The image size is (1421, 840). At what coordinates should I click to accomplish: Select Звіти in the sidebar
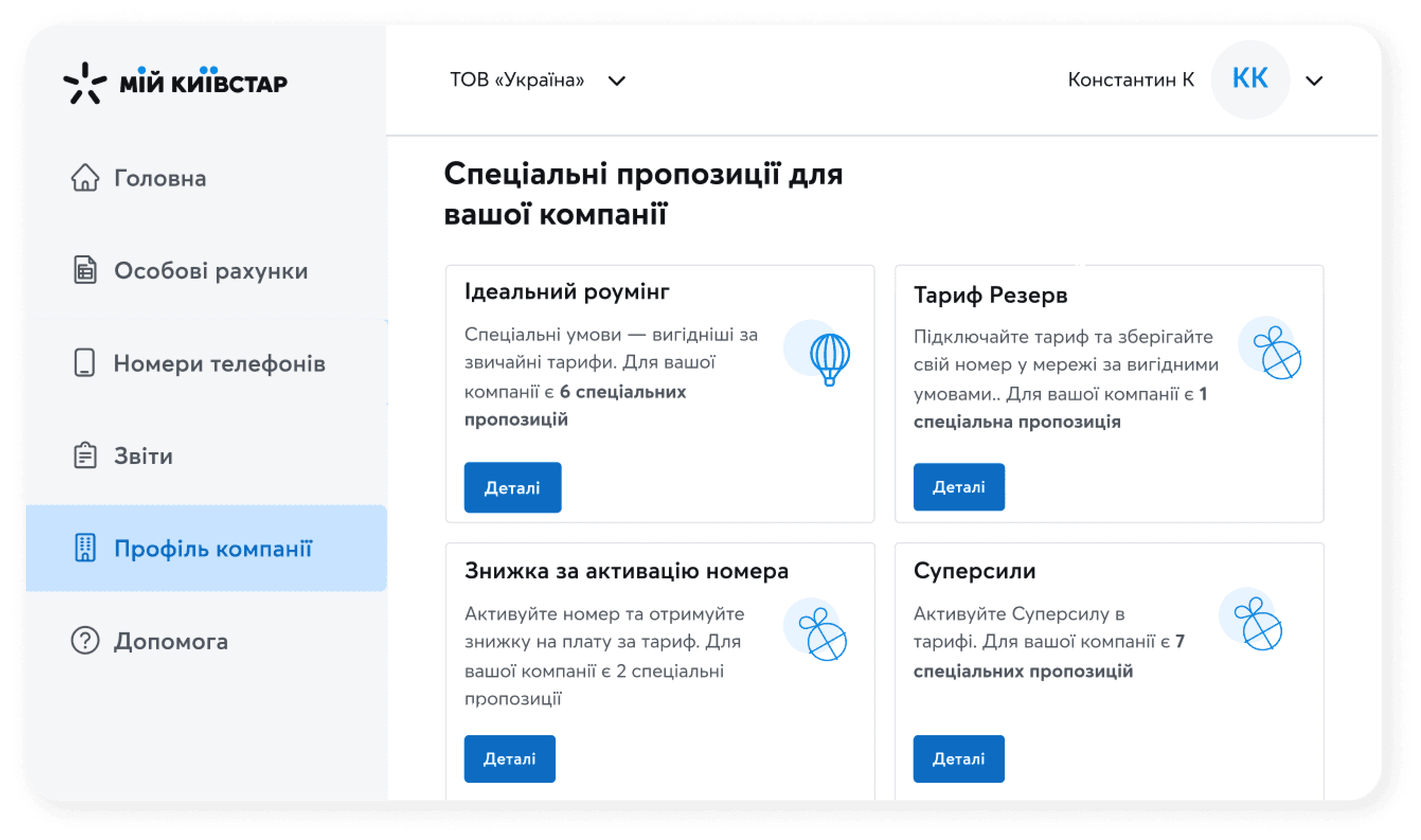point(207,455)
